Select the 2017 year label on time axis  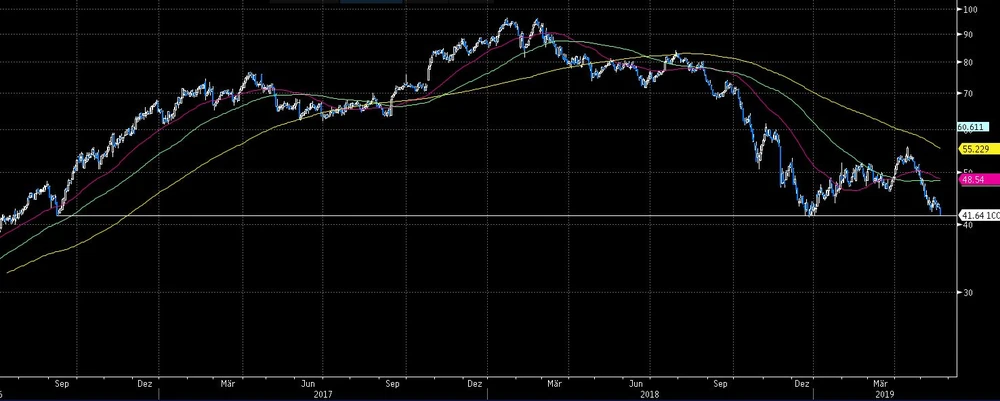point(322,394)
